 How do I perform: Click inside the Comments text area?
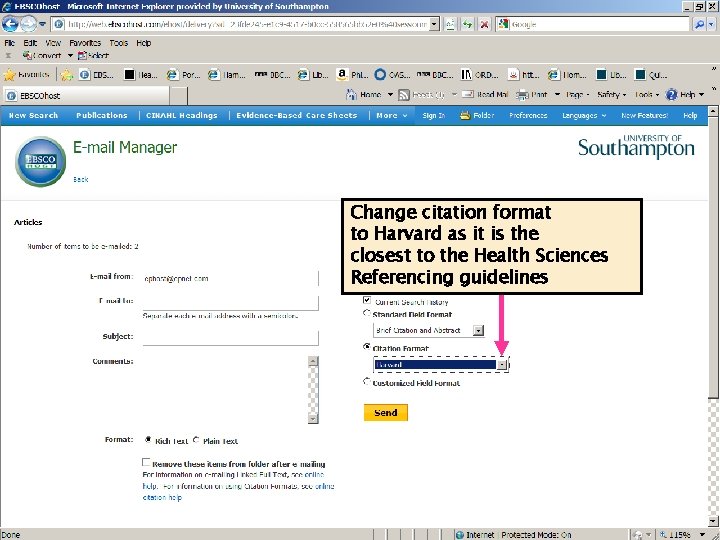225,389
